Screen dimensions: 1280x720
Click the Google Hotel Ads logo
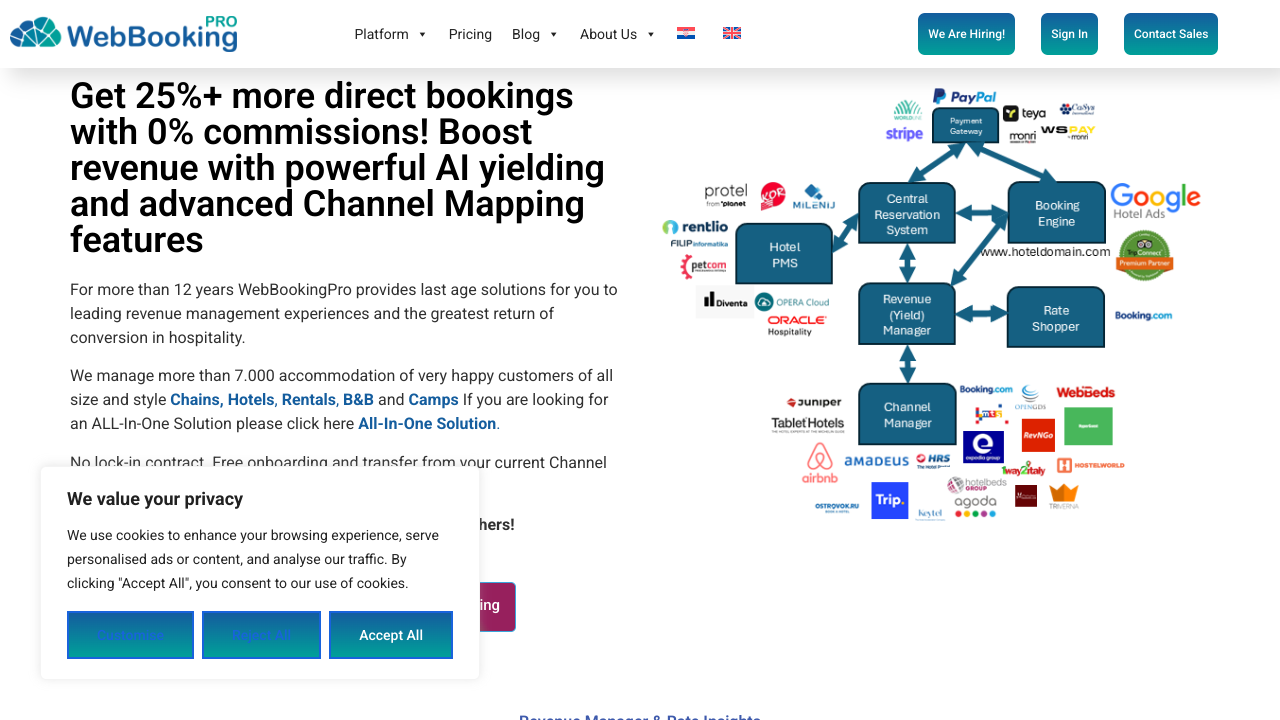(1155, 201)
